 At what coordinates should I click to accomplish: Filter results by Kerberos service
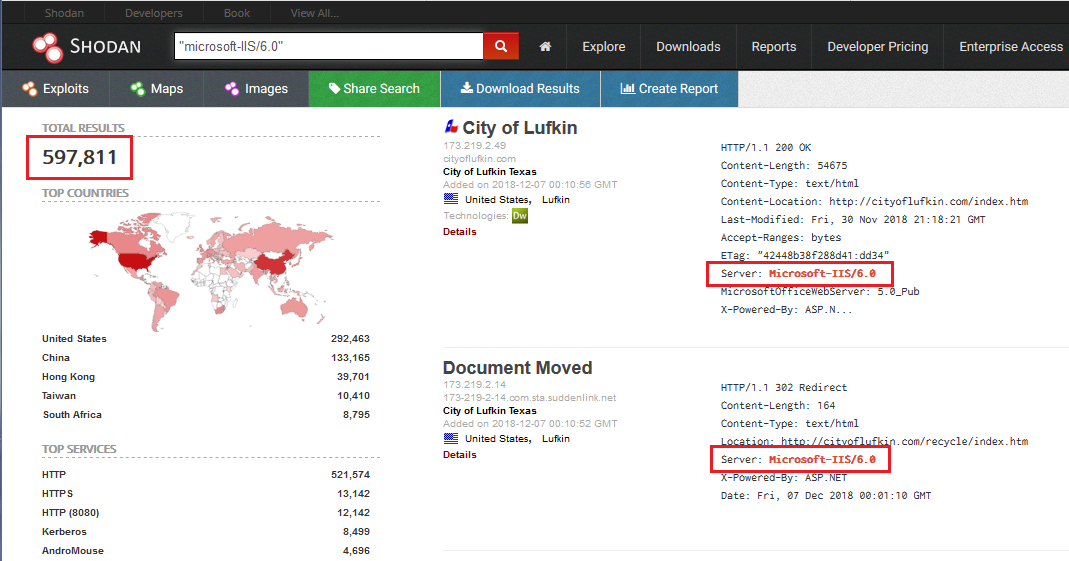[64, 532]
